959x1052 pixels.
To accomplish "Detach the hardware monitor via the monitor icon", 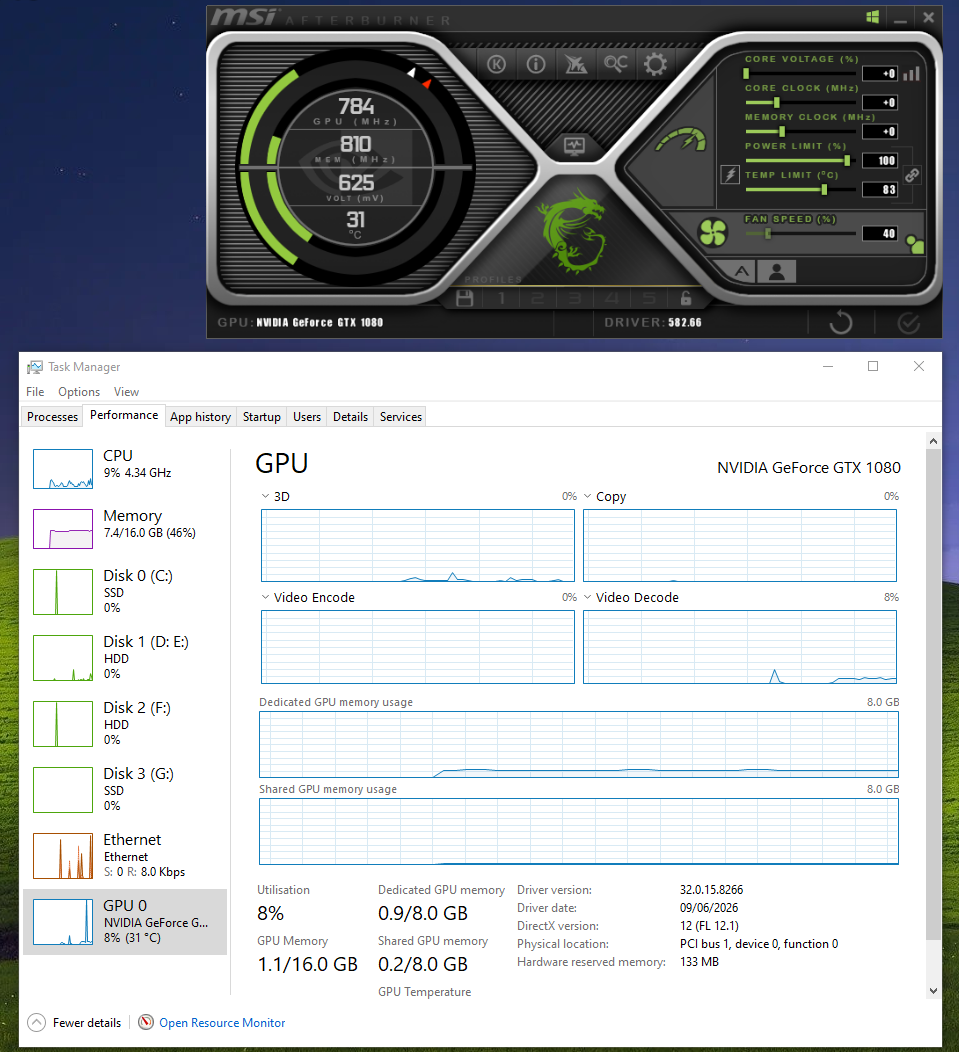I will click(x=574, y=146).
